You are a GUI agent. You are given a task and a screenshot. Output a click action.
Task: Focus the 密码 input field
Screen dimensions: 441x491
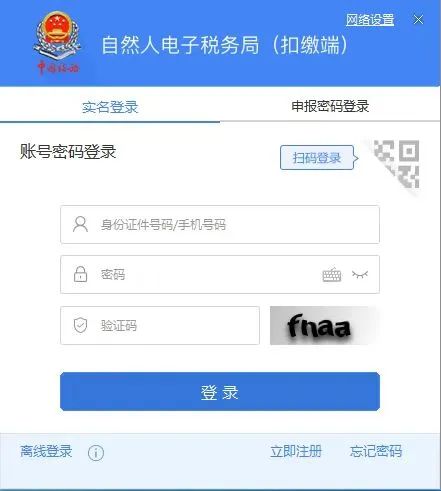pos(220,275)
